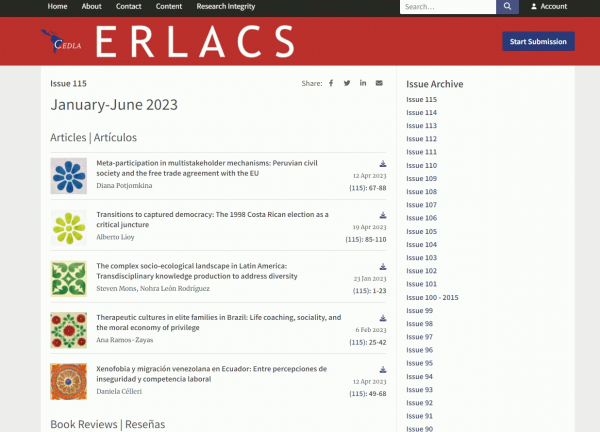Open green tile thumbnail of socio-ecological article
The image size is (600, 432).
click(x=68, y=279)
